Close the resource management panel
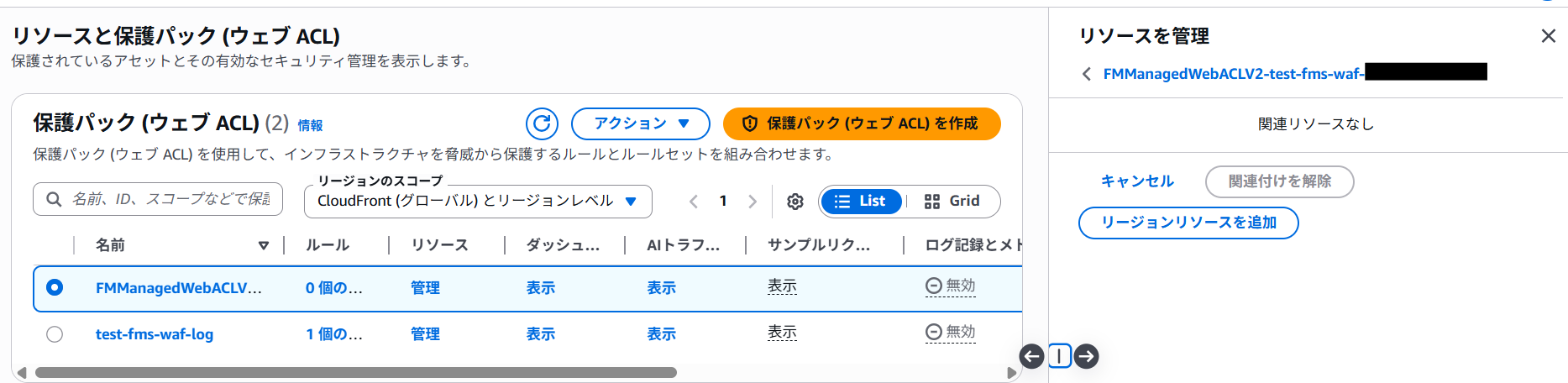Image resolution: width=1568 pixels, height=383 pixels. click(x=1548, y=36)
